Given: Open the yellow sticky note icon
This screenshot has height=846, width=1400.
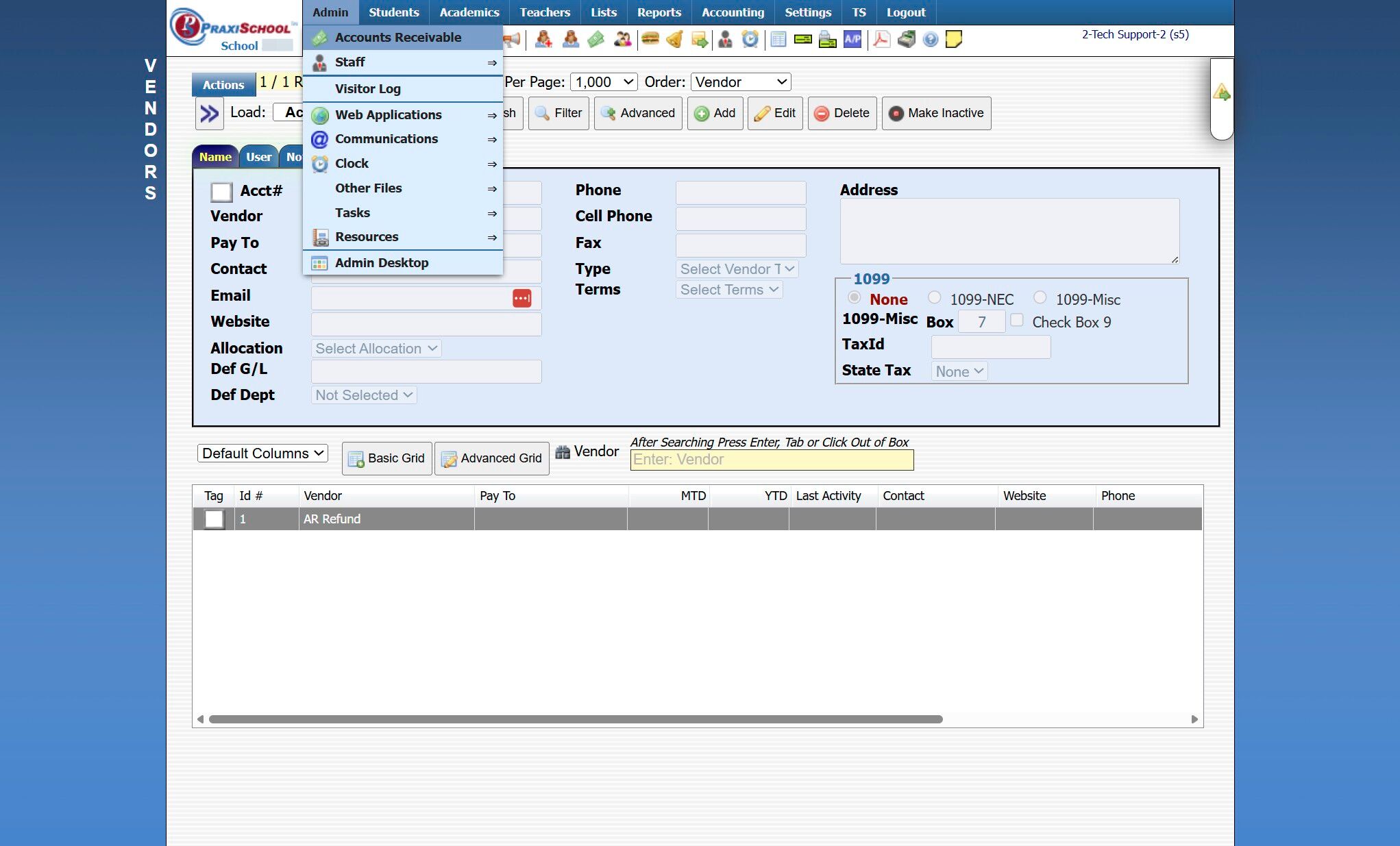Looking at the screenshot, I should 953,39.
